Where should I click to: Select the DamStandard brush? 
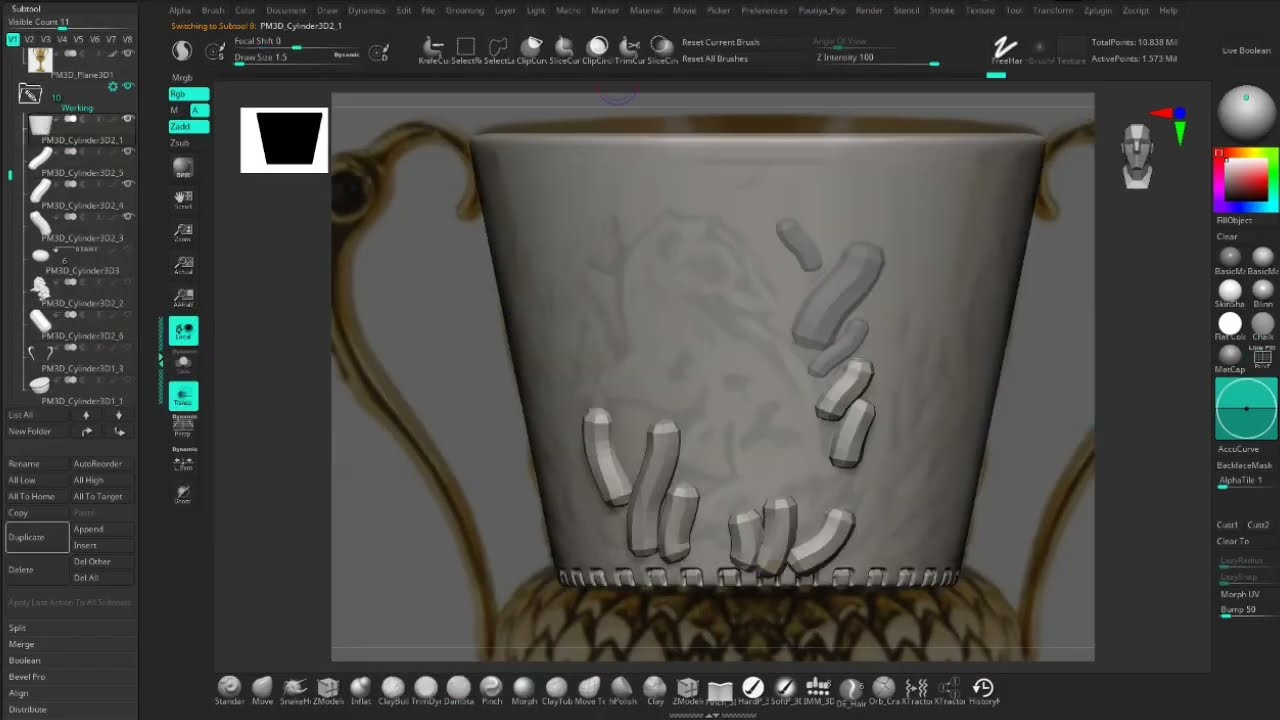point(459,690)
